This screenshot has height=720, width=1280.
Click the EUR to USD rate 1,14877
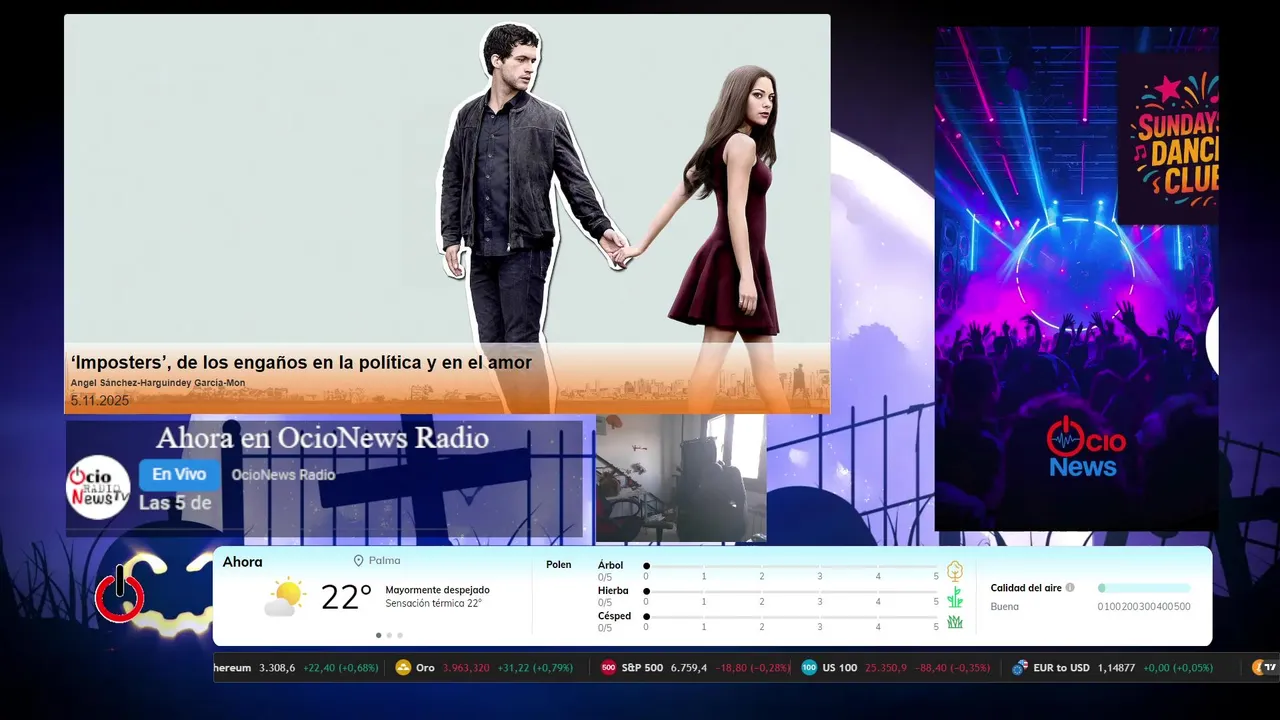pyautogui.click(x=1116, y=667)
